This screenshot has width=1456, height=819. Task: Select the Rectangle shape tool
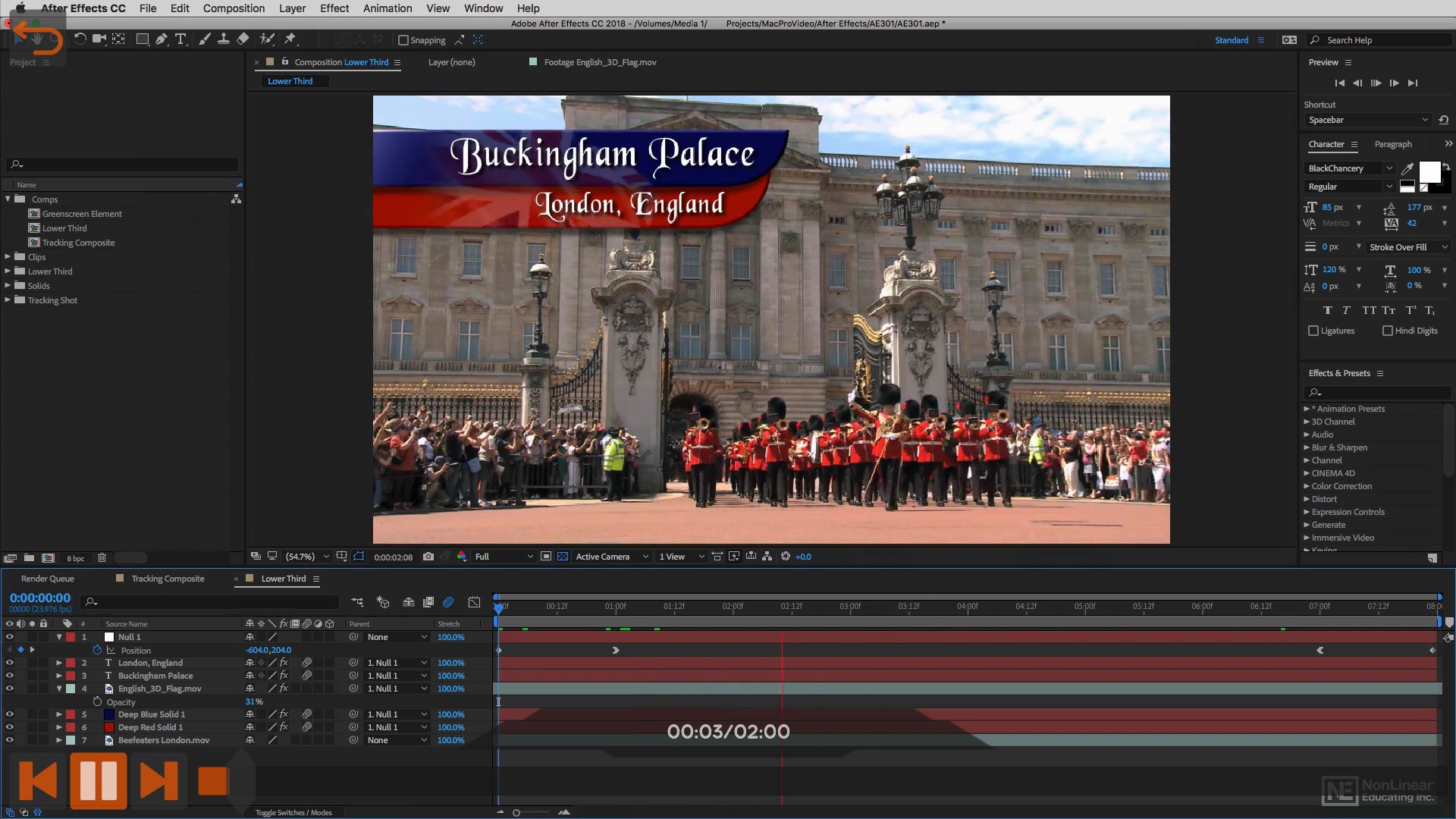[x=142, y=39]
